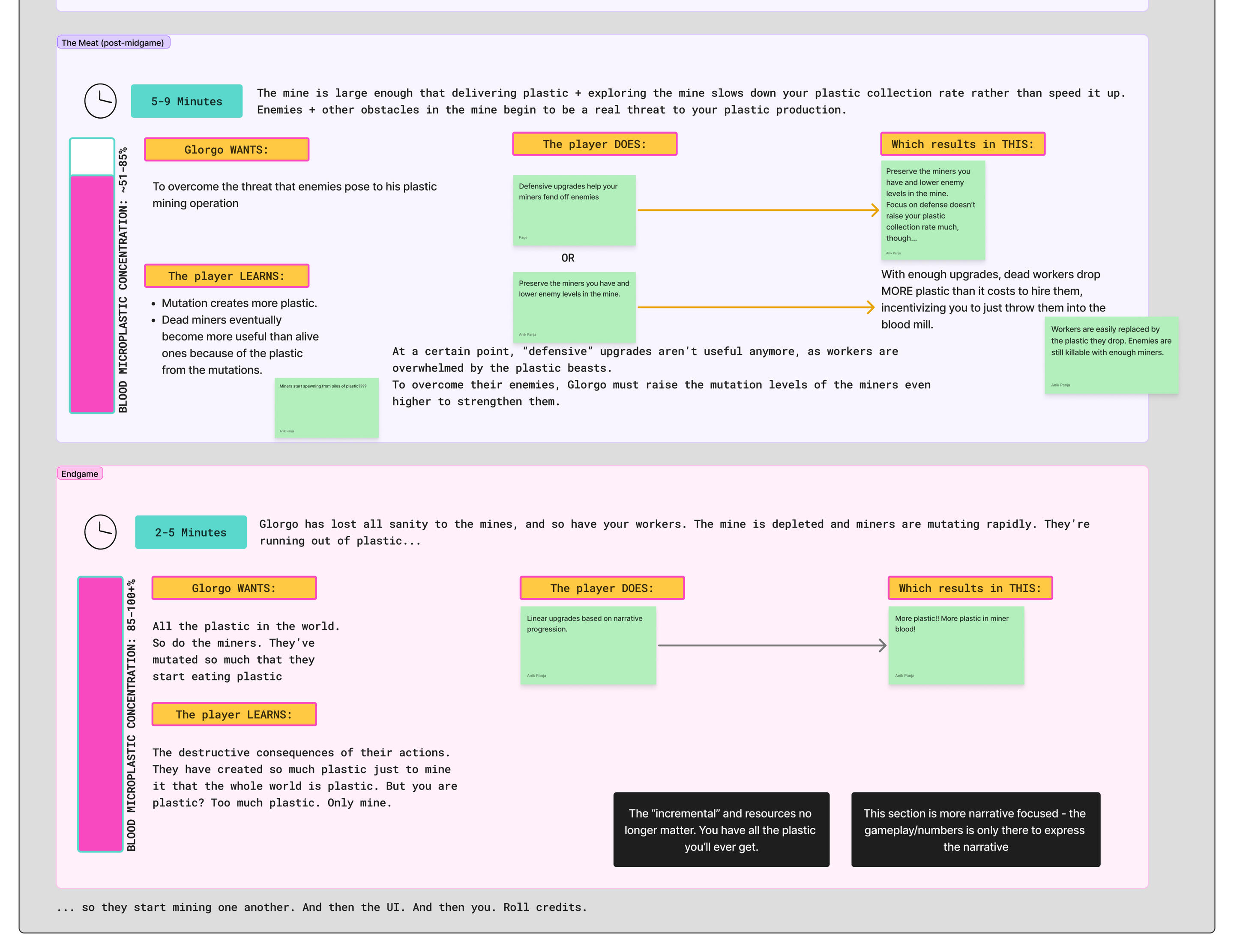
Task: Click the 'Workers are easily replaced' sticky note
Action: click(1111, 355)
